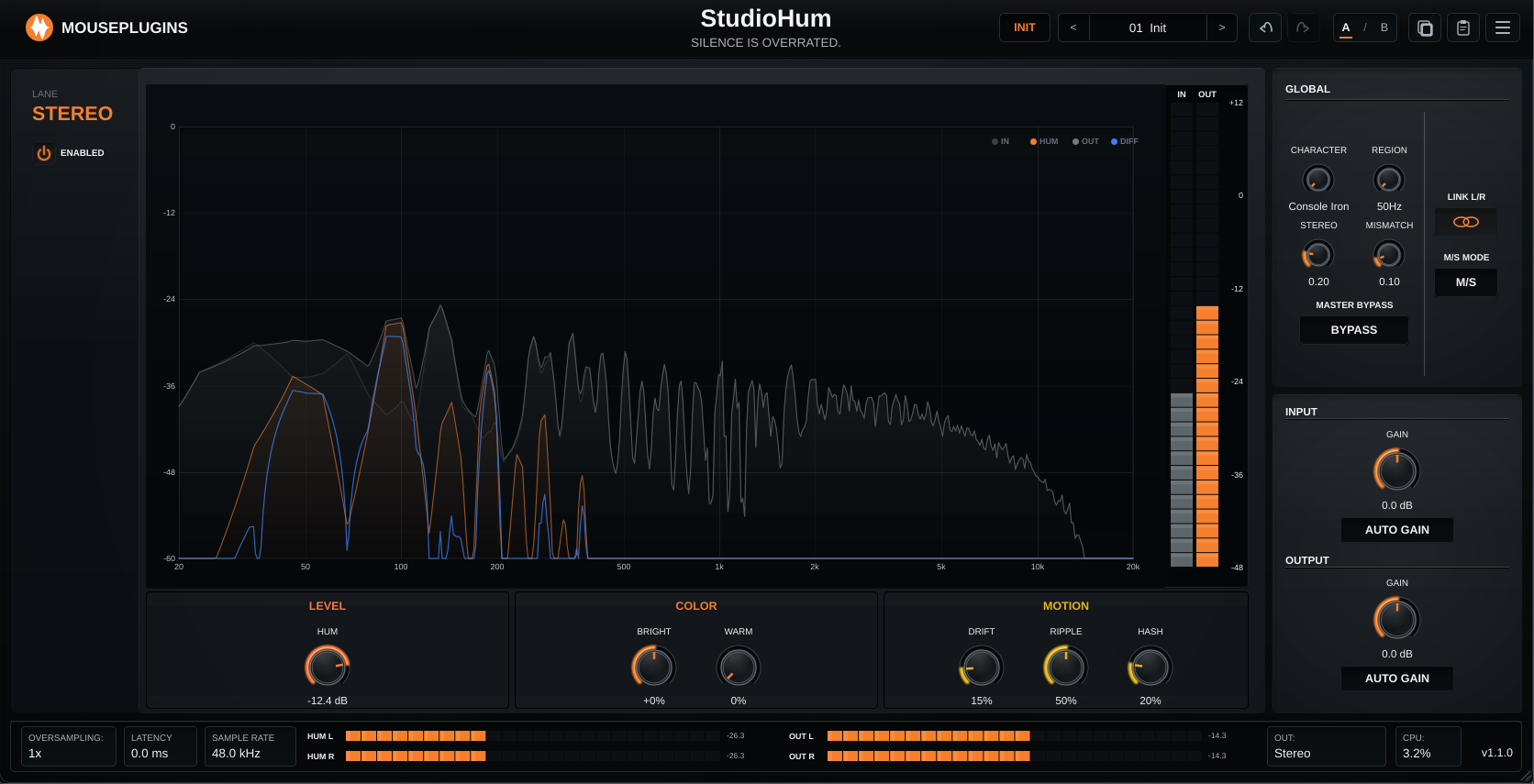This screenshot has height=784, width=1534.
Task: Adjust the Region 50Hz knob
Action: click(1389, 179)
